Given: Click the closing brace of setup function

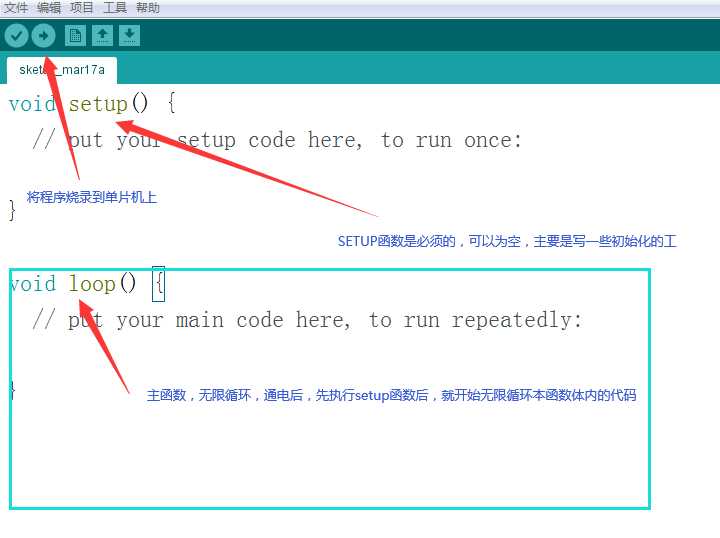Looking at the screenshot, I should (x=12, y=210).
